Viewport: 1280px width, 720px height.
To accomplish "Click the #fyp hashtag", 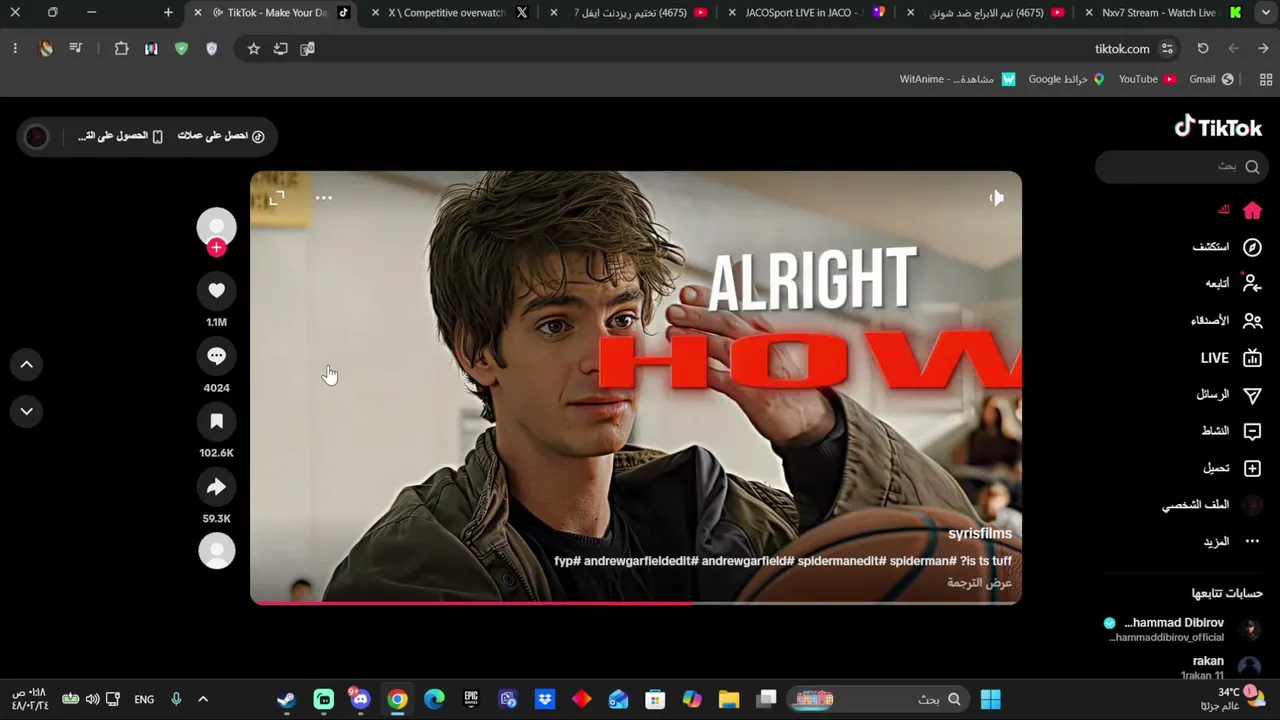I will coord(567,561).
